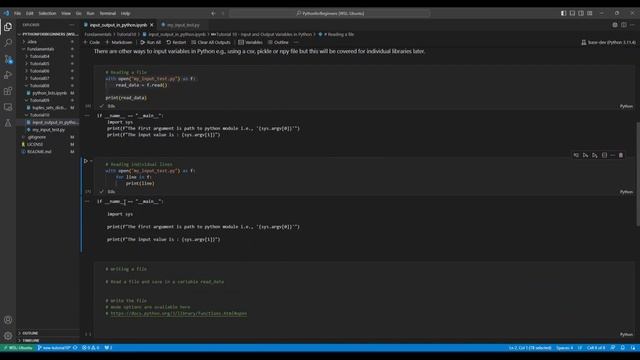Expand the Tutorial04 folder
Viewport: 640px width, 360px height.
pos(40,56)
